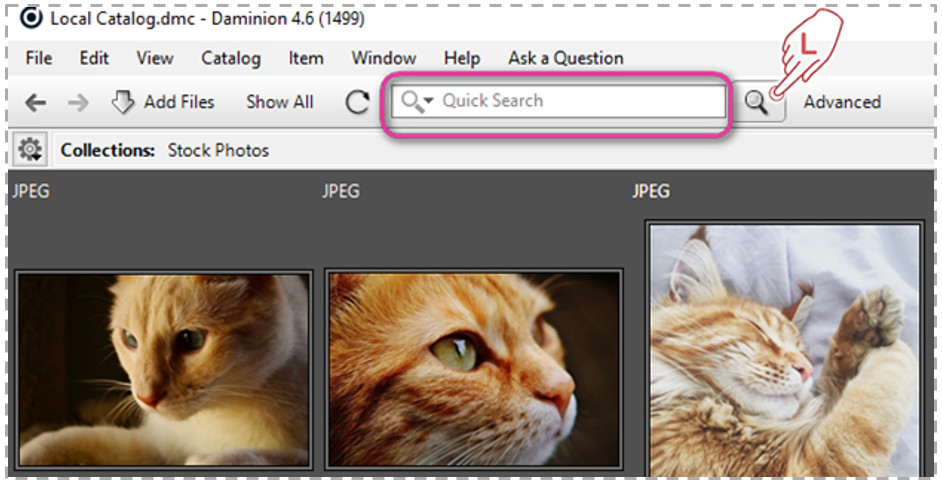Image resolution: width=942 pixels, height=483 pixels.
Task: Open the Window menu
Action: tap(383, 58)
